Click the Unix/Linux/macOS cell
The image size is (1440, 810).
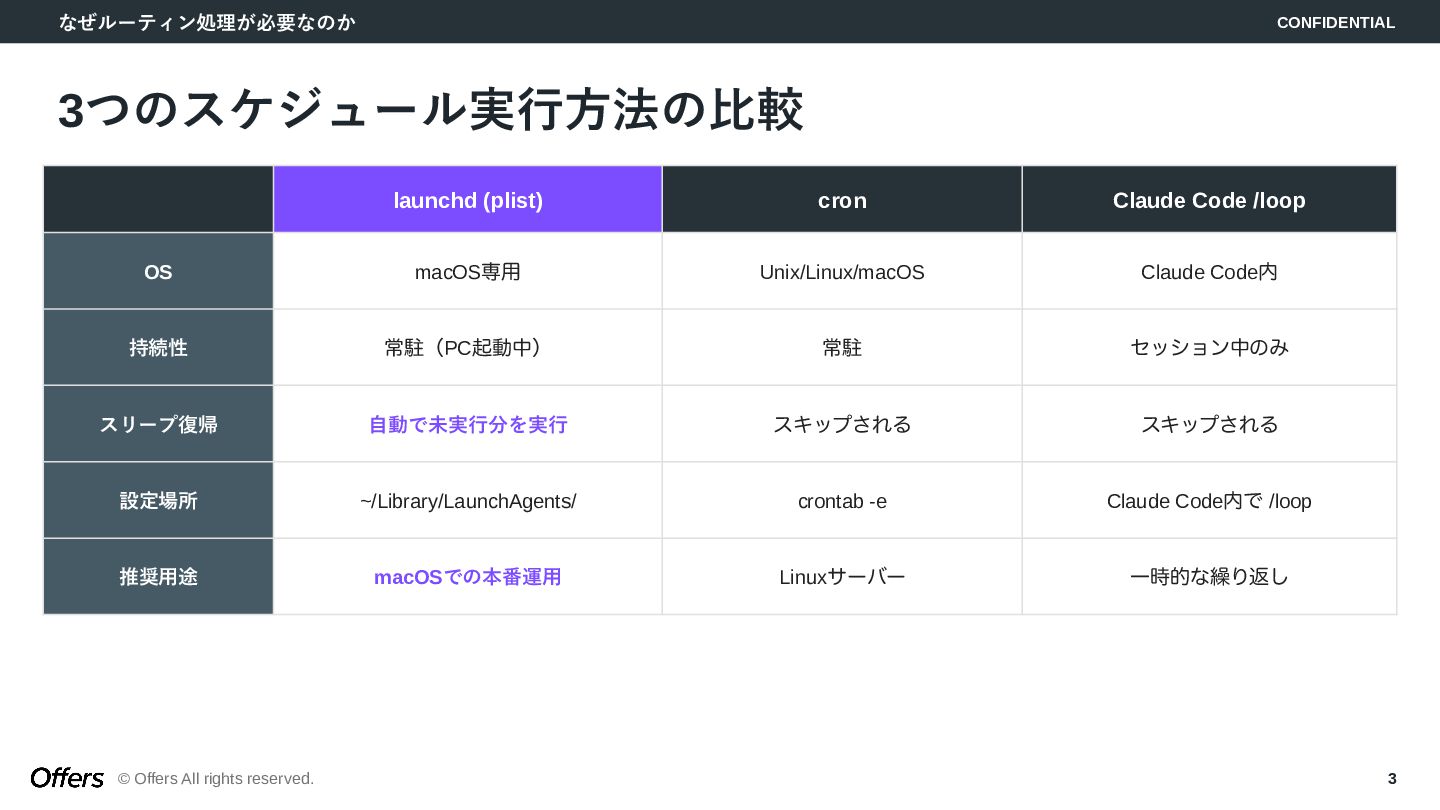842,272
